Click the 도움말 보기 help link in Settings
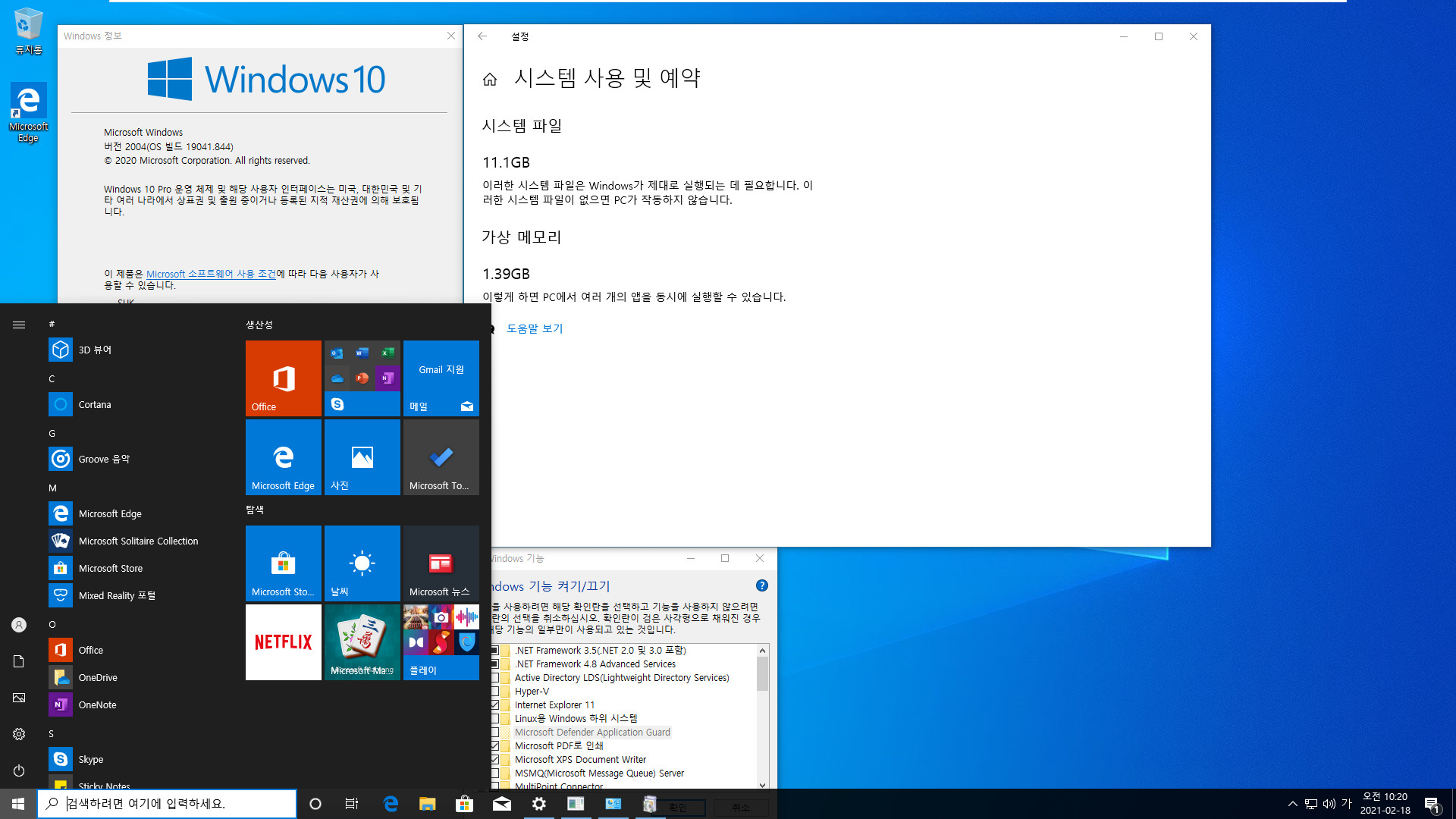The height and width of the screenshot is (819, 1456). click(535, 328)
